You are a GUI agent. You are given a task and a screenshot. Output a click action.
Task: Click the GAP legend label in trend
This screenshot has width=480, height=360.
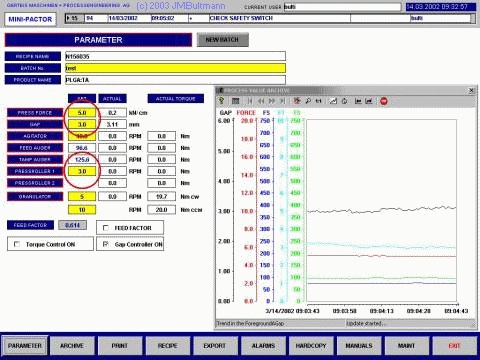pyautogui.click(x=226, y=113)
